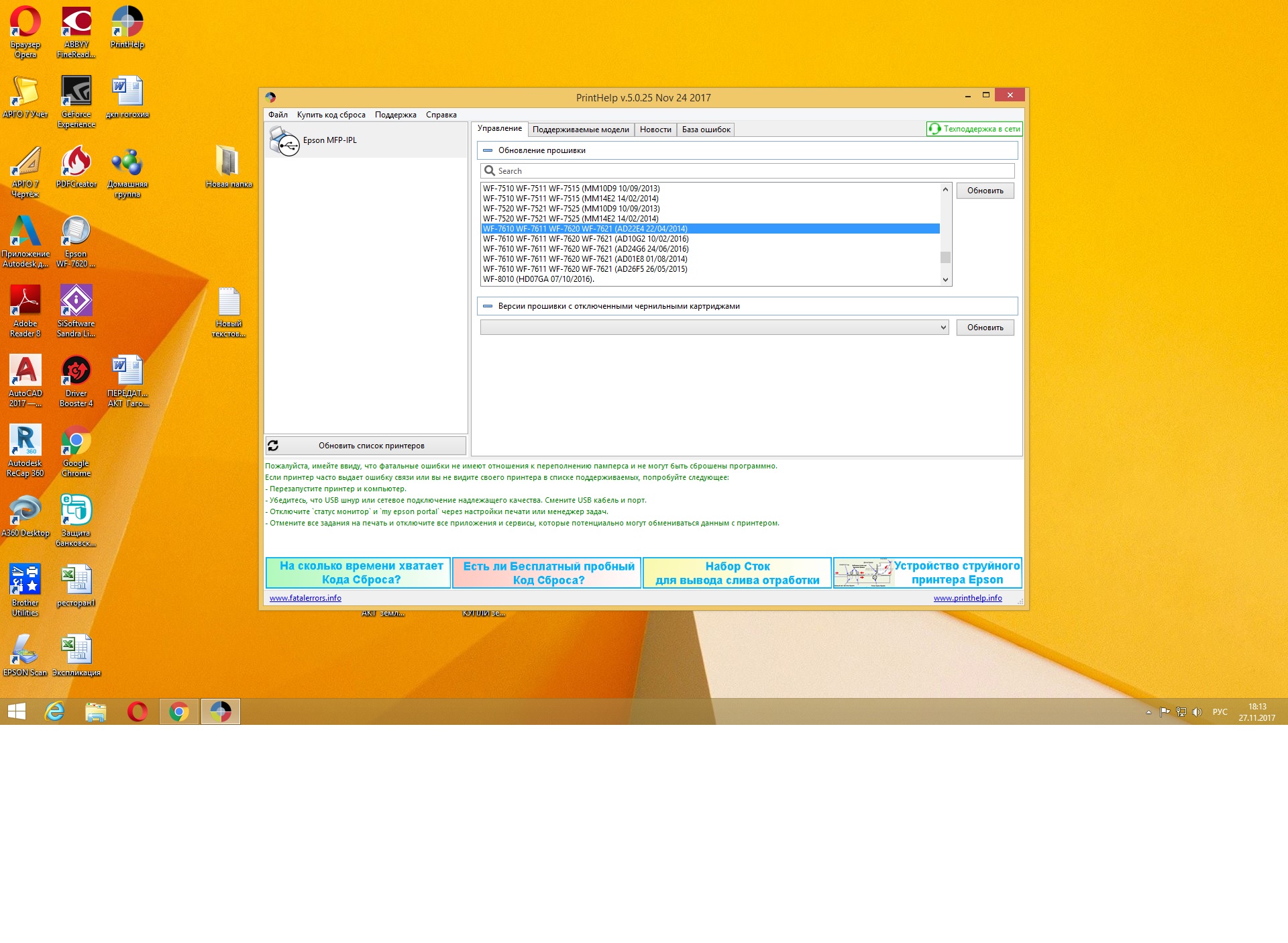Click the volume icon in the system tray
Viewport: 1288px width, 943px height.
pos(1197,712)
